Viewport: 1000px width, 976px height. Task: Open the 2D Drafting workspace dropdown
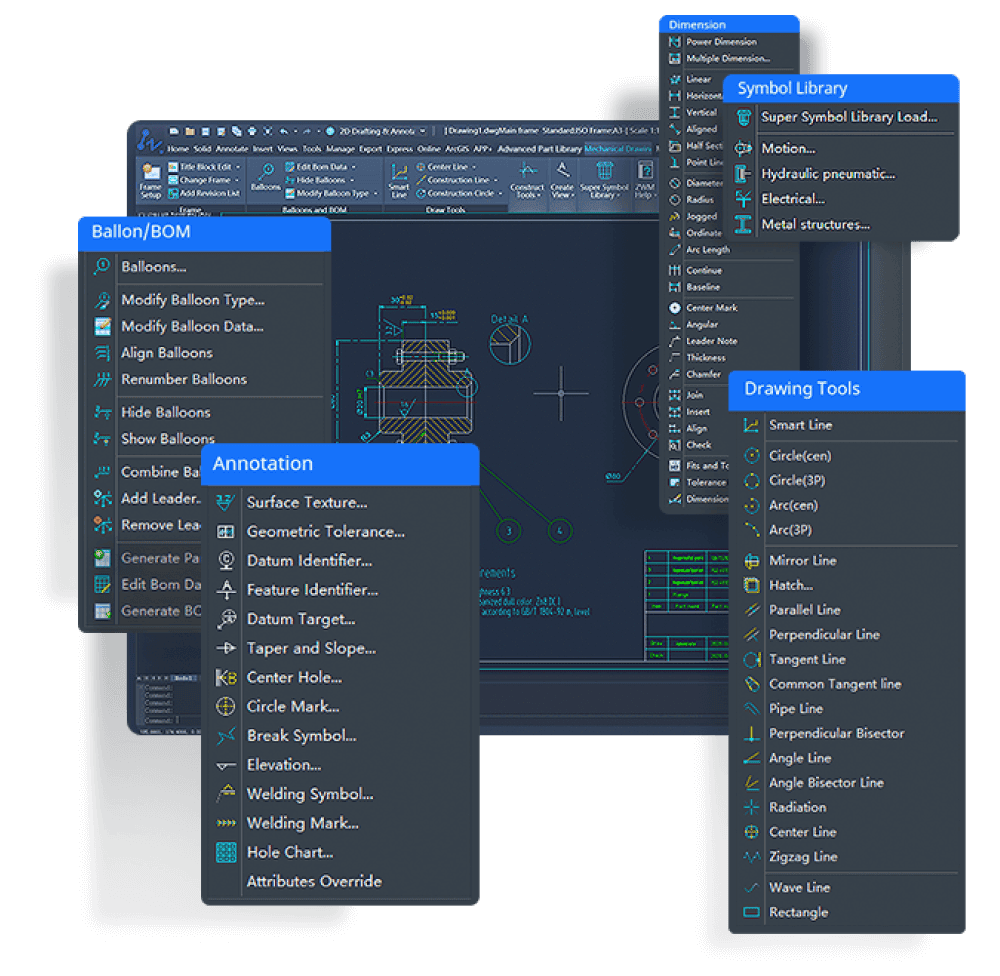pos(423,131)
